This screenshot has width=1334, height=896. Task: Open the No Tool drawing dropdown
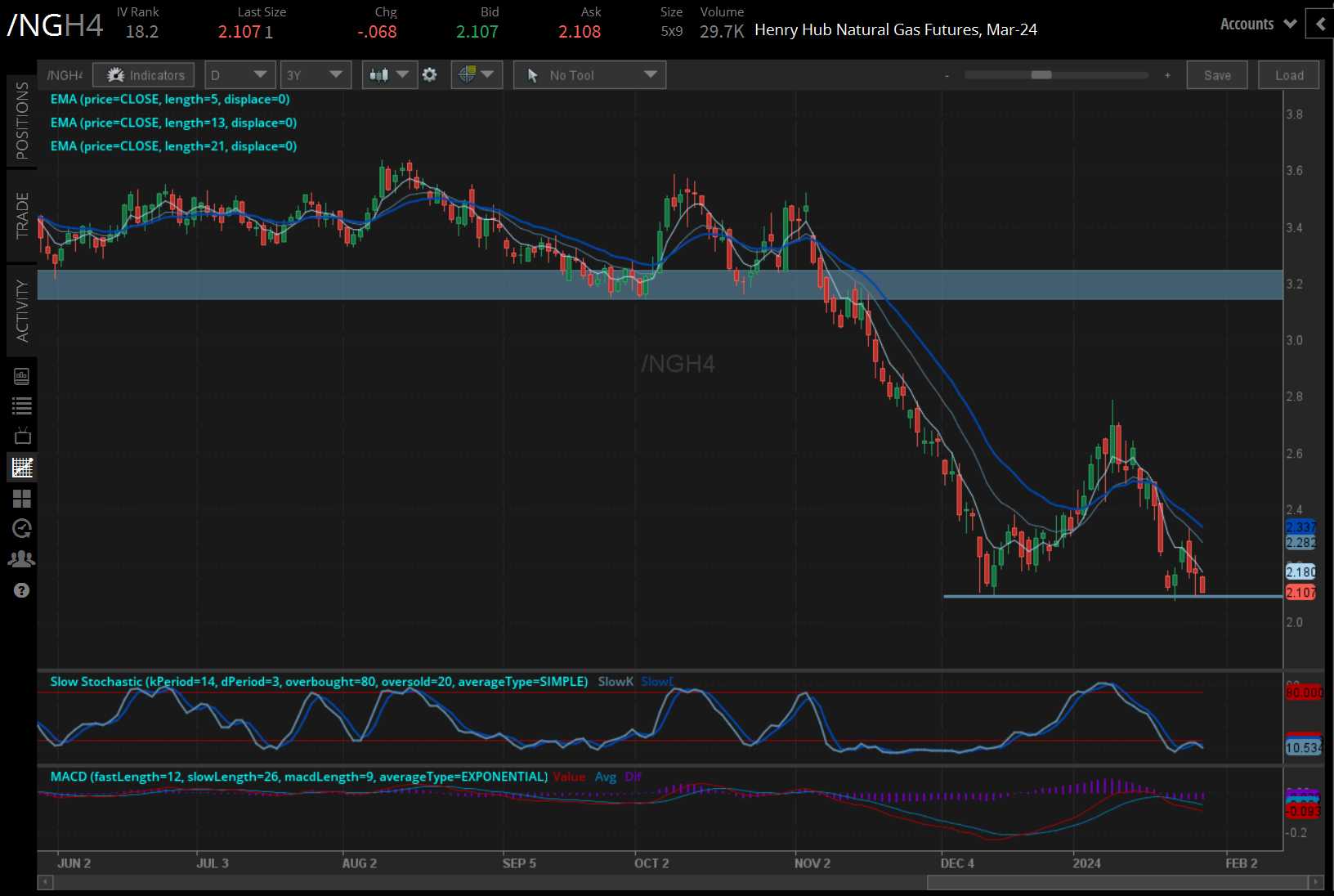point(589,75)
